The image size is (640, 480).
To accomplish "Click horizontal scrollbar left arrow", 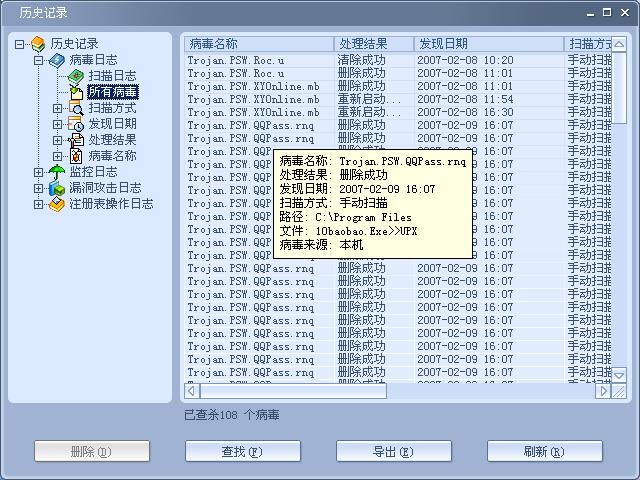I will 192,391.
